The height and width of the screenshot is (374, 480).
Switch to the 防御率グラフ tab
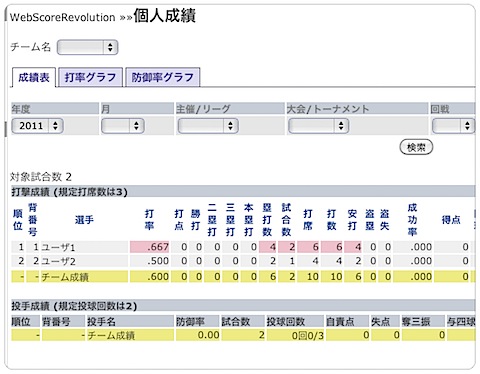coord(163,77)
